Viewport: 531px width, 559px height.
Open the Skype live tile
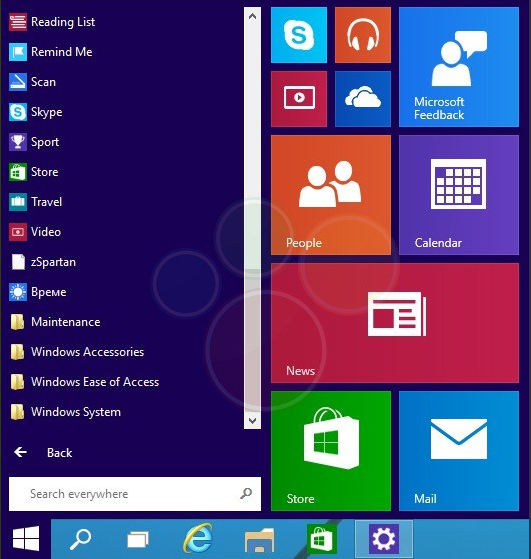pos(299,35)
